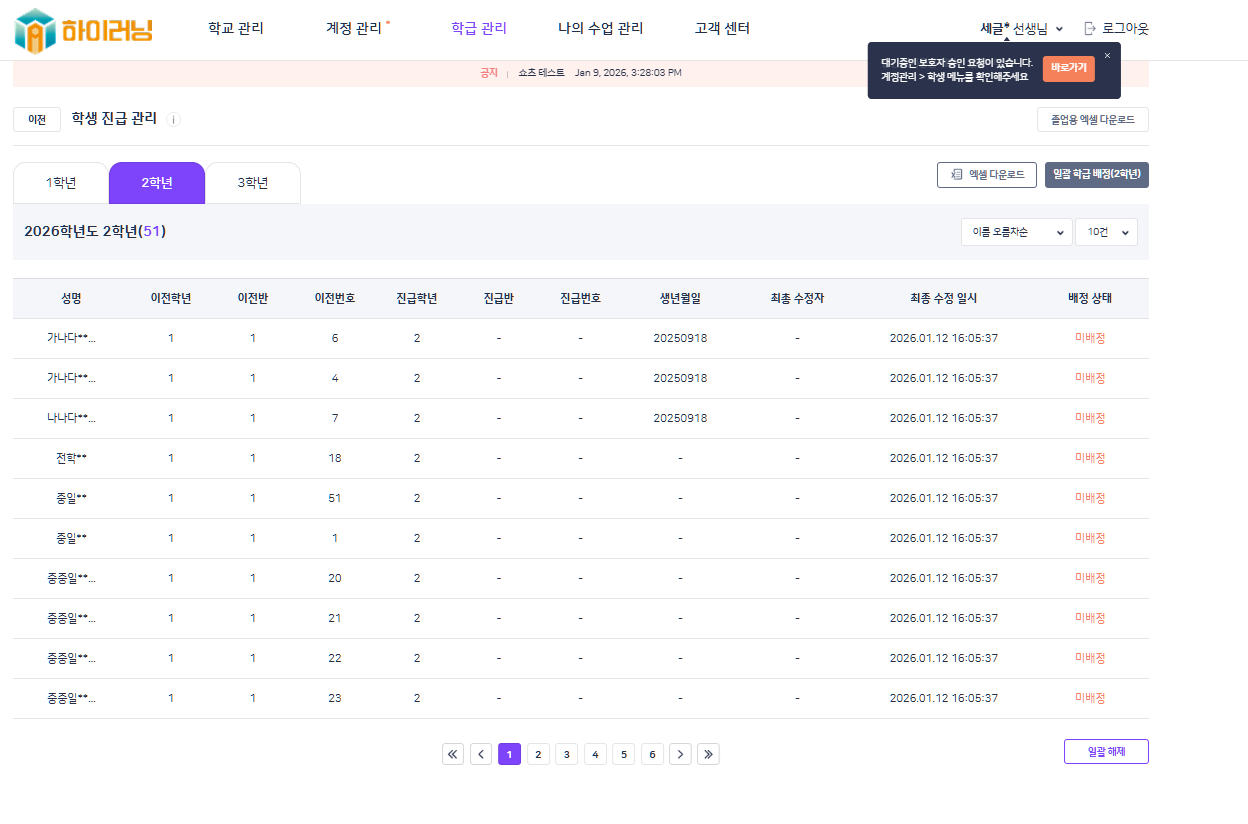
Task: Switch to the 1학년 tab
Action: [x=61, y=183]
